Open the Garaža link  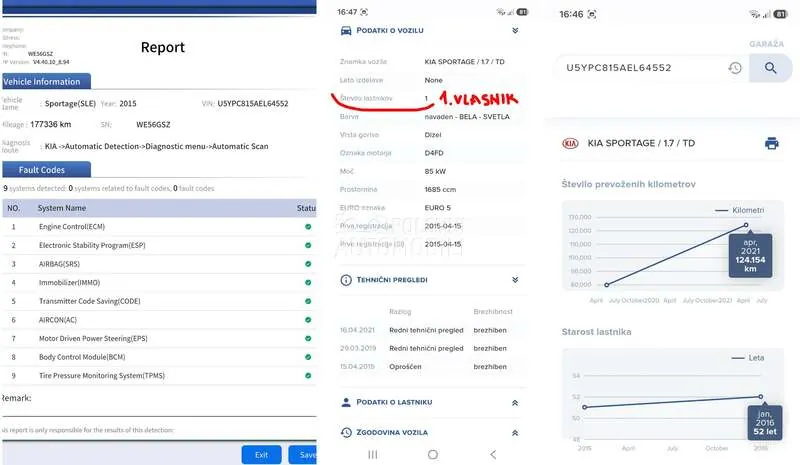click(x=766, y=44)
